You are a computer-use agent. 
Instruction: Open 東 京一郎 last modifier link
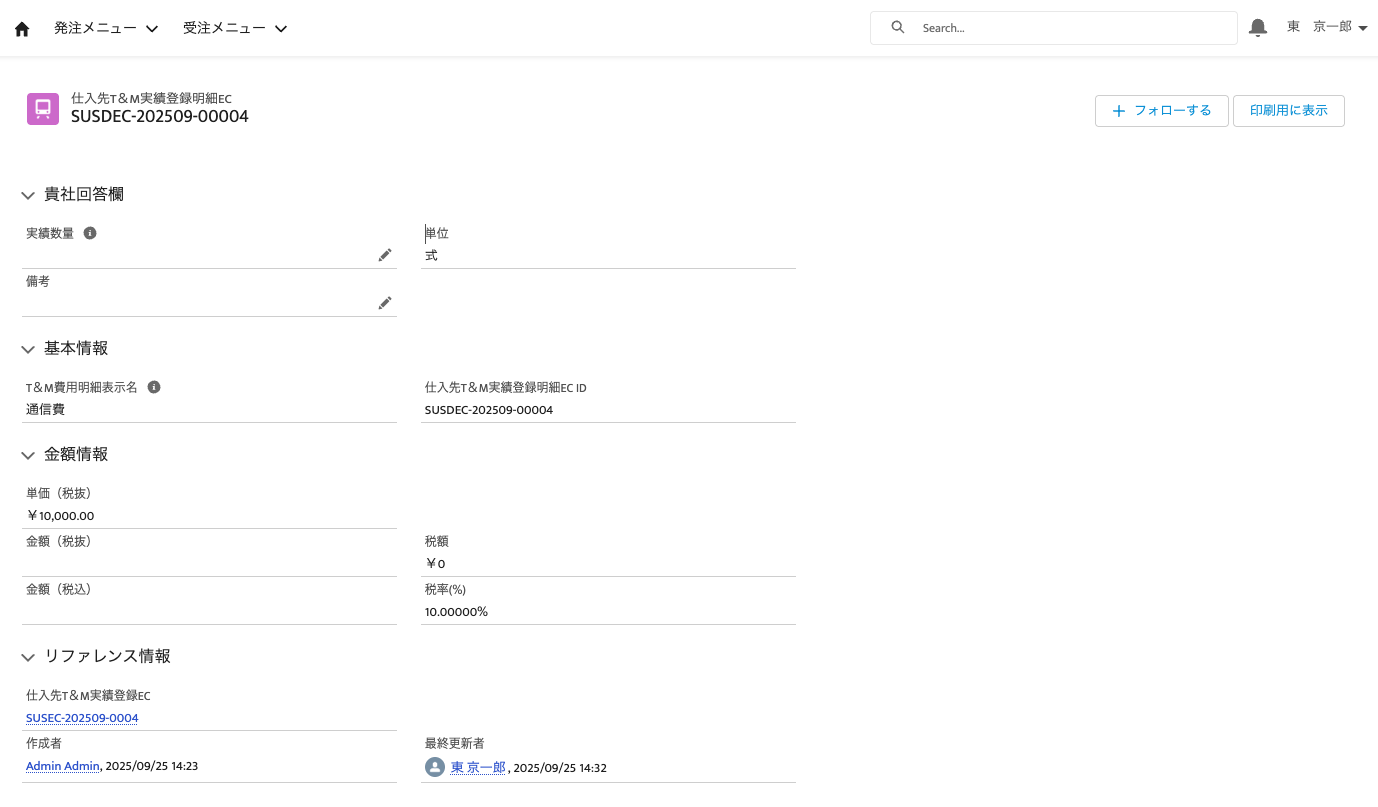click(x=478, y=767)
